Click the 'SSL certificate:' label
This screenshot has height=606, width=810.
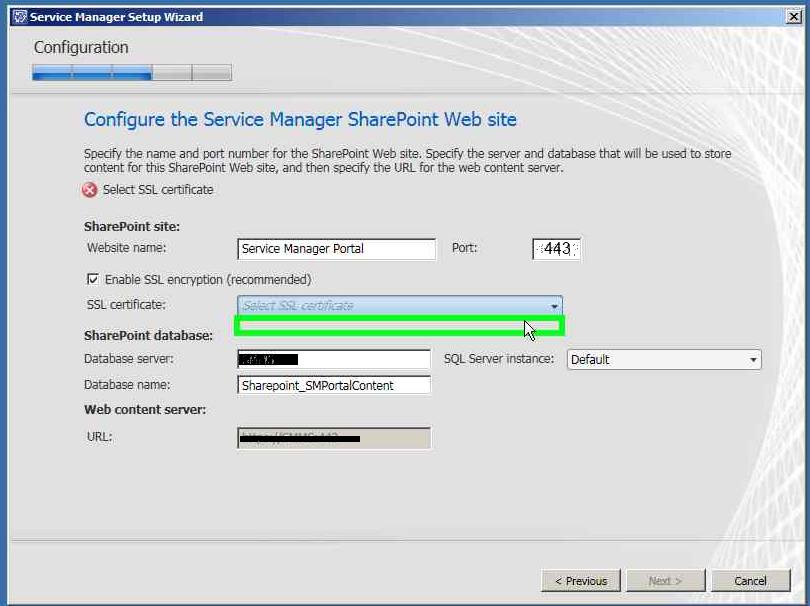coord(126,305)
